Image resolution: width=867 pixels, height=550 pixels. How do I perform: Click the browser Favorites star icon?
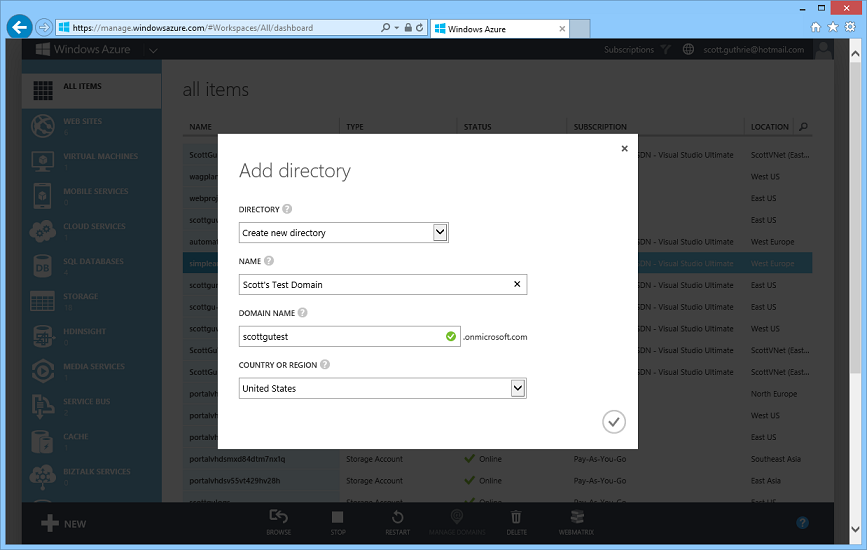(x=833, y=27)
